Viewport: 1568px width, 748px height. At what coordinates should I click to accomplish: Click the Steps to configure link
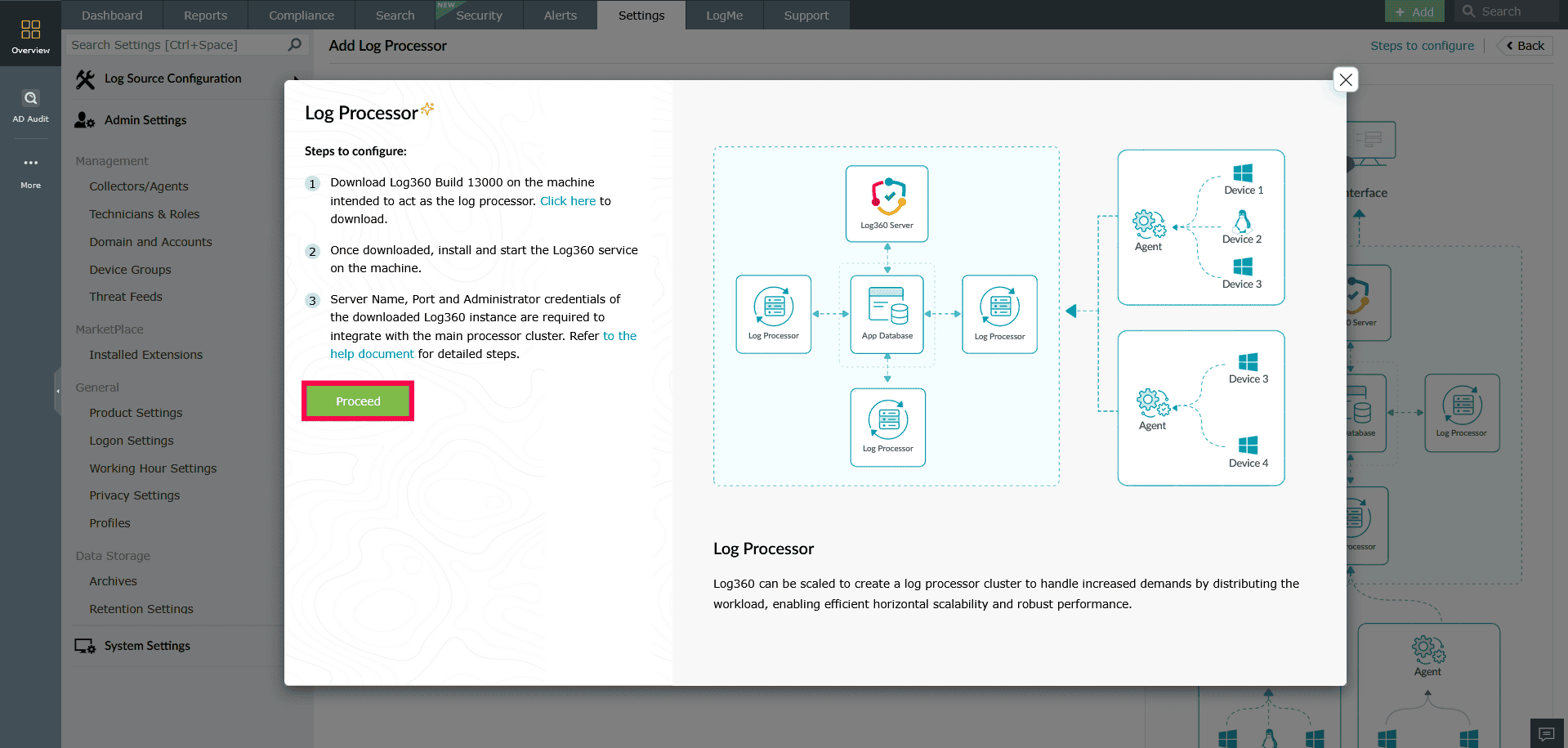coord(1423,46)
